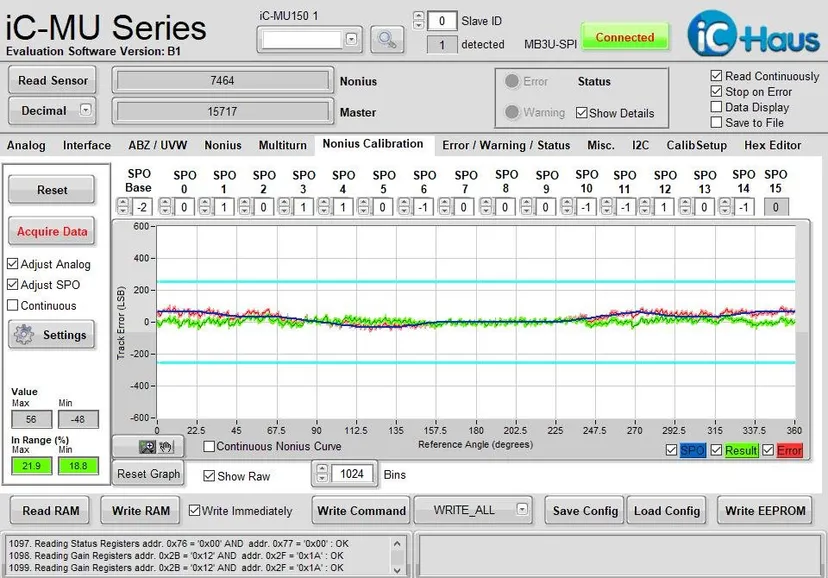Open the Misc. tab
This screenshot has width=828, height=578.
(600, 145)
